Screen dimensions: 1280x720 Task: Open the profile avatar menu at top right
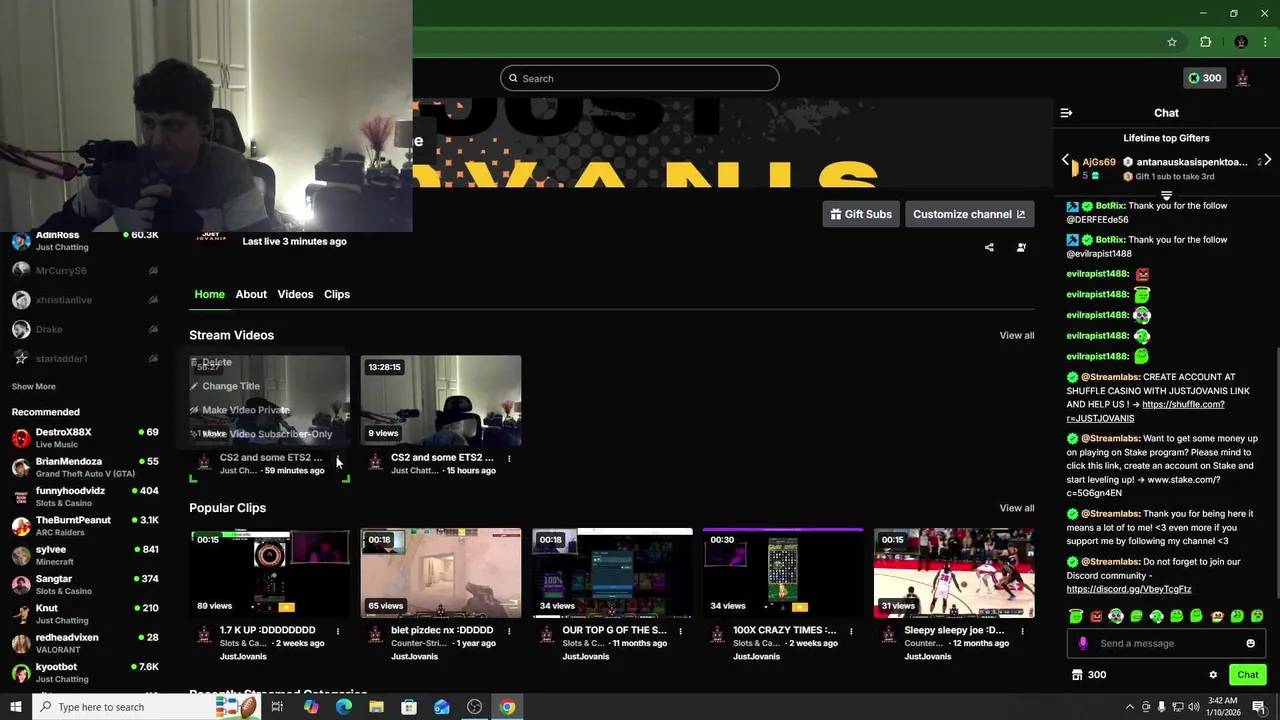pyautogui.click(x=1243, y=78)
